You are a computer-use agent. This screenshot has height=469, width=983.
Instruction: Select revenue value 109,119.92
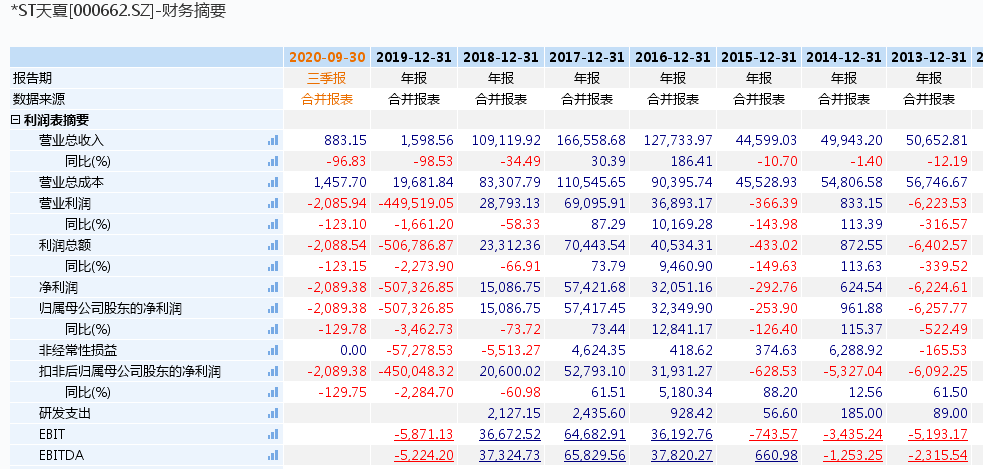tap(507, 140)
